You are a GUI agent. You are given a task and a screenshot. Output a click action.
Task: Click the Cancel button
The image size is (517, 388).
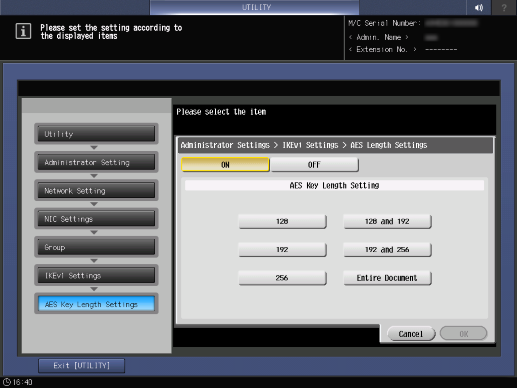click(411, 334)
